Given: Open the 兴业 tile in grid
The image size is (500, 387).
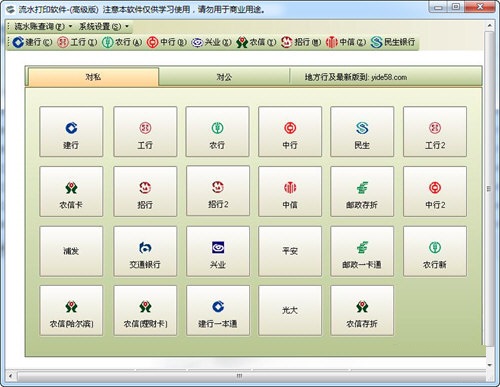Looking at the screenshot, I should tap(218, 251).
